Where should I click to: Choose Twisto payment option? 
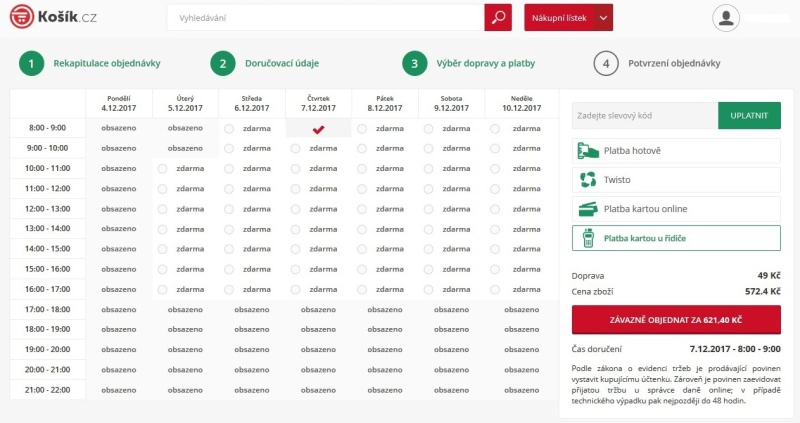click(x=676, y=180)
